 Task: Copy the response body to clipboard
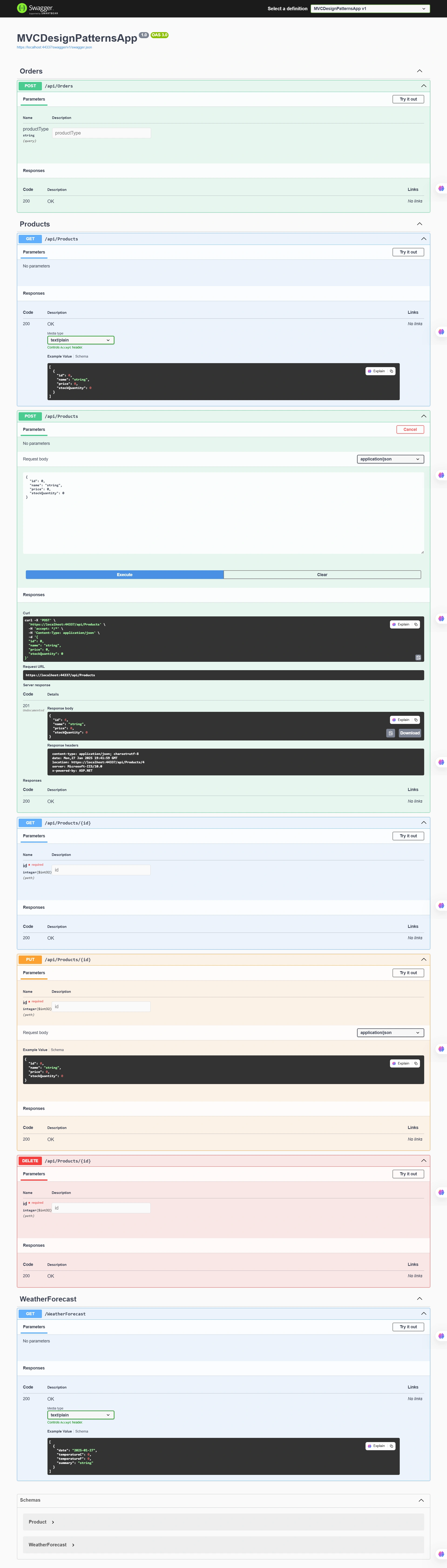pos(390,733)
